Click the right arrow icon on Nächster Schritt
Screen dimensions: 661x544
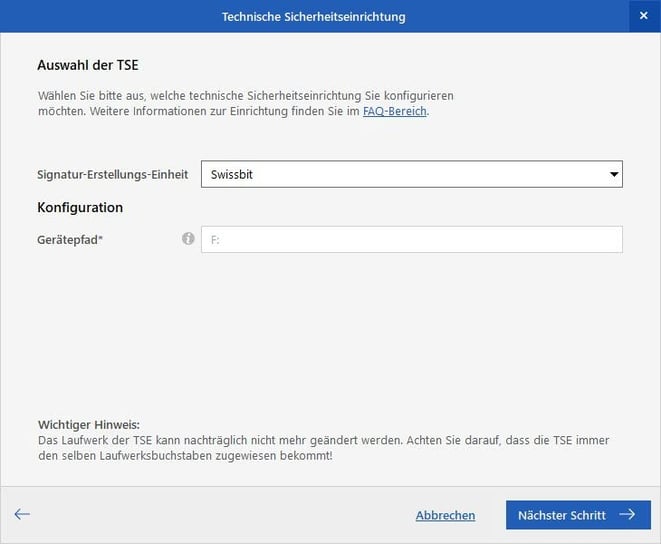click(627, 515)
